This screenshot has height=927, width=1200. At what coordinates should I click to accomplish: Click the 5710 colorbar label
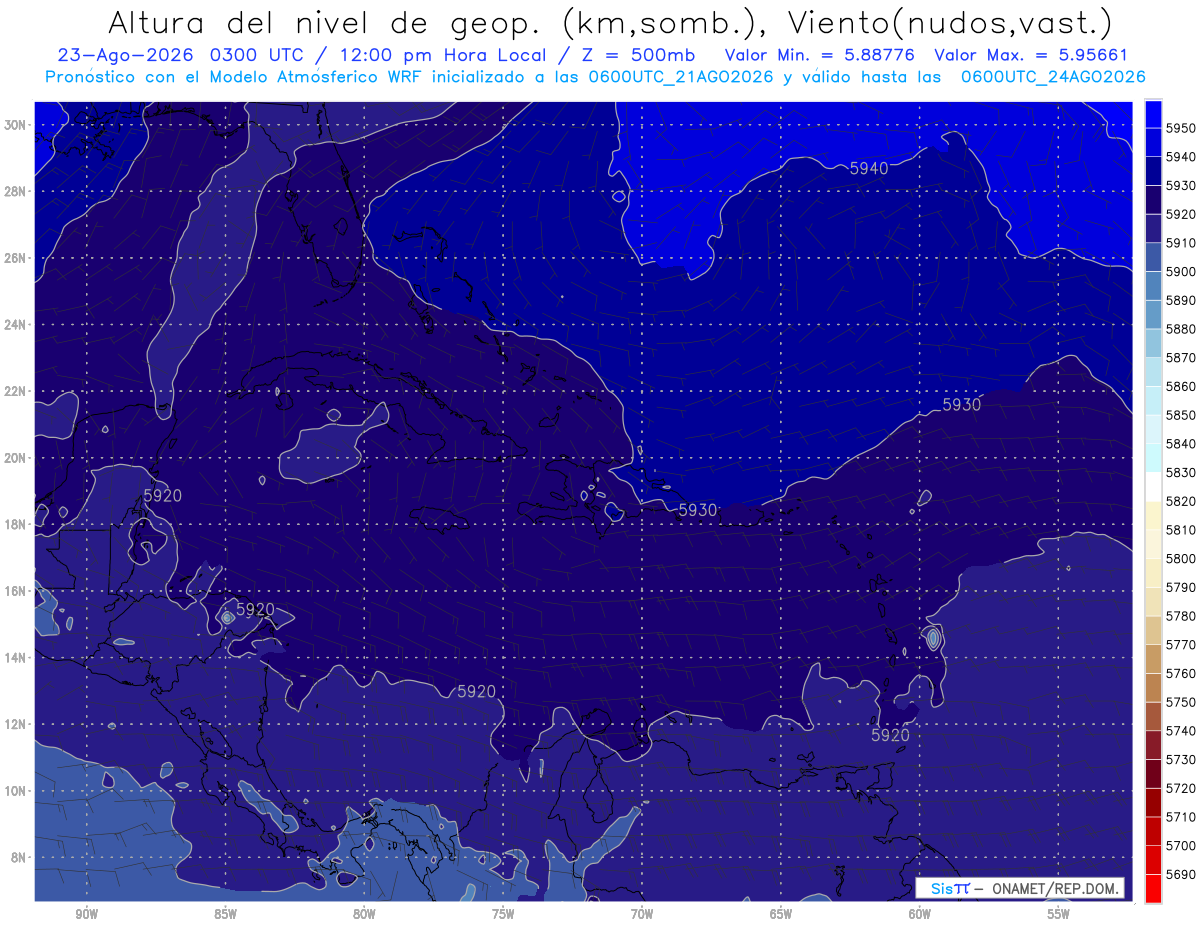click(1180, 817)
